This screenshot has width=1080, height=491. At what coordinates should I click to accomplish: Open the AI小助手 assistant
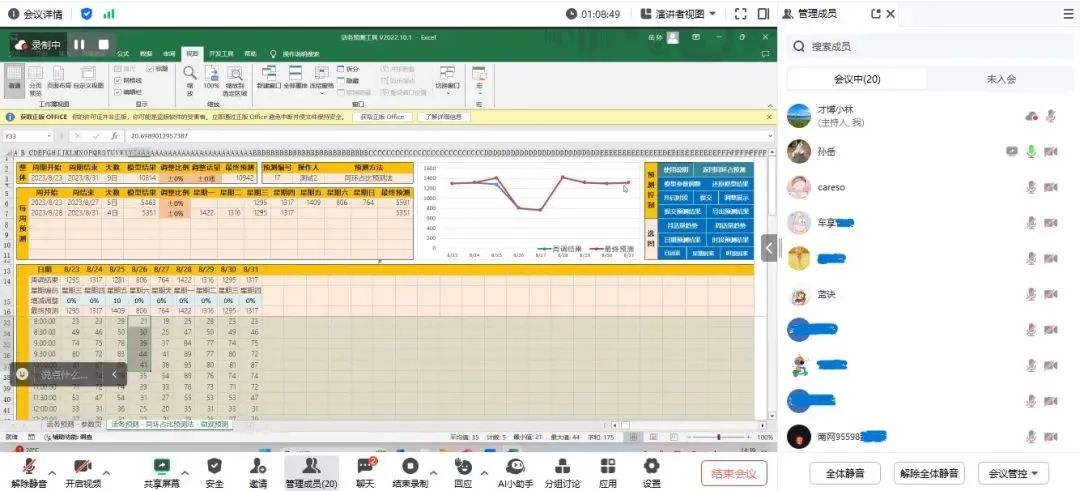[515, 466]
